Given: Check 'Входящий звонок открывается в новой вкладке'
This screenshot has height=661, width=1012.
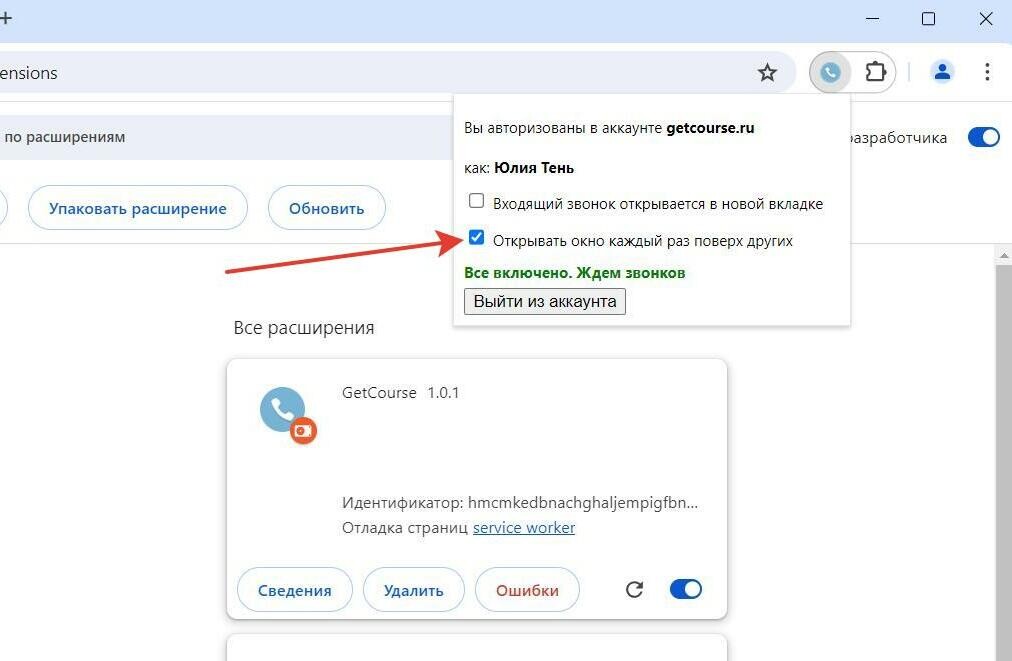Looking at the screenshot, I should pos(476,201).
